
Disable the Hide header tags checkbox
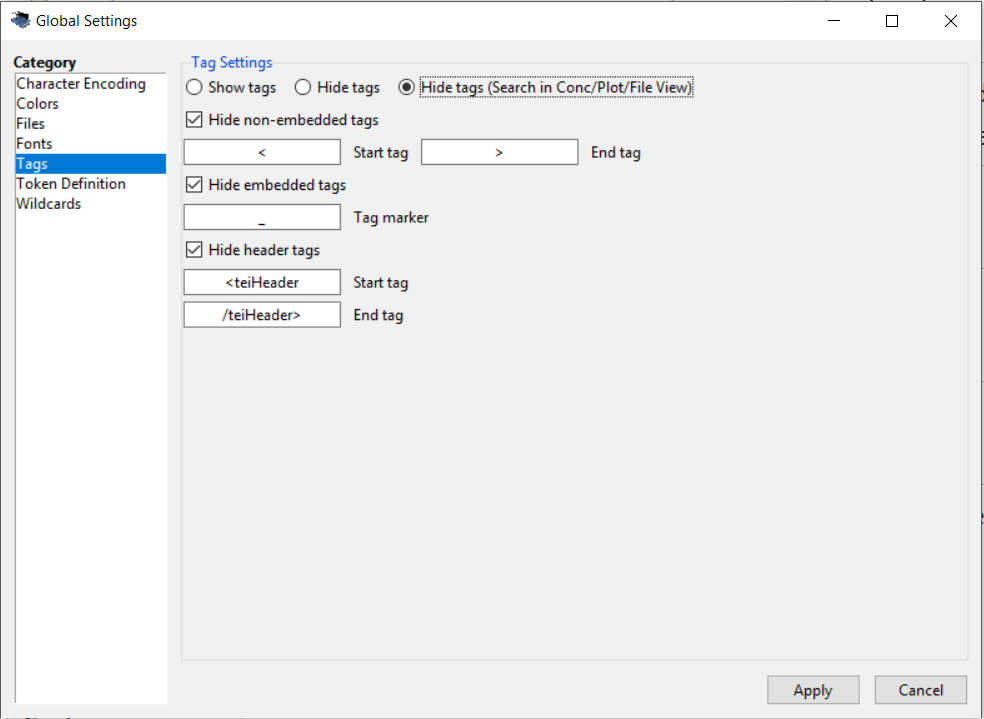(x=195, y=250)
